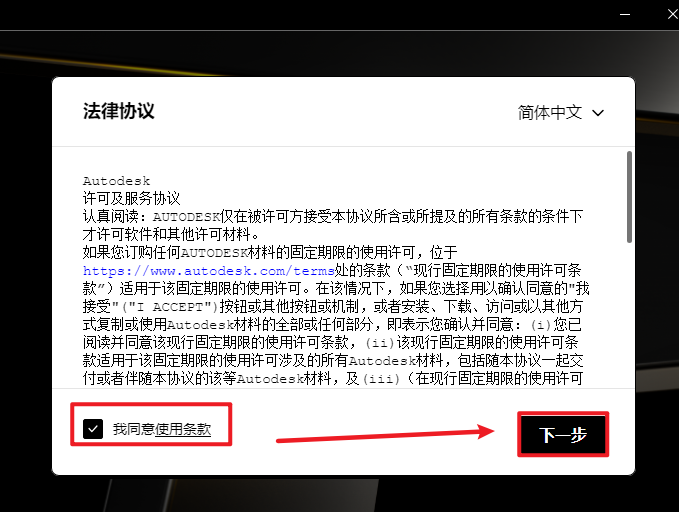Click the chevron arrow beside 简体中文
679x512 pixels.
coord(598,113)
